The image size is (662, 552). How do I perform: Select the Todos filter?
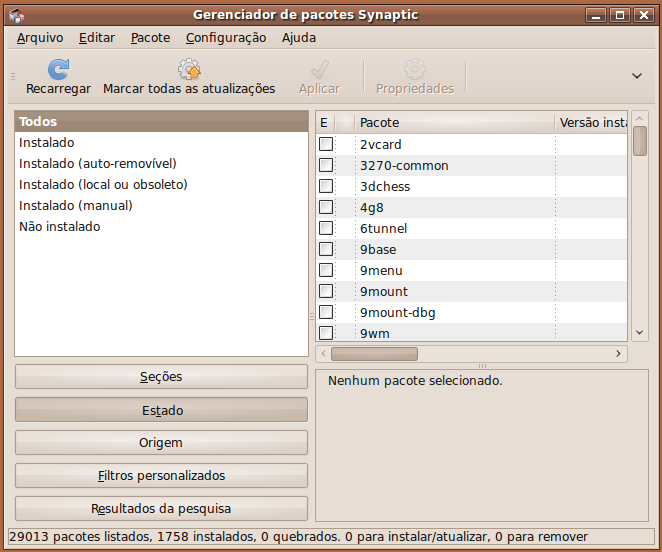(161, 122)
